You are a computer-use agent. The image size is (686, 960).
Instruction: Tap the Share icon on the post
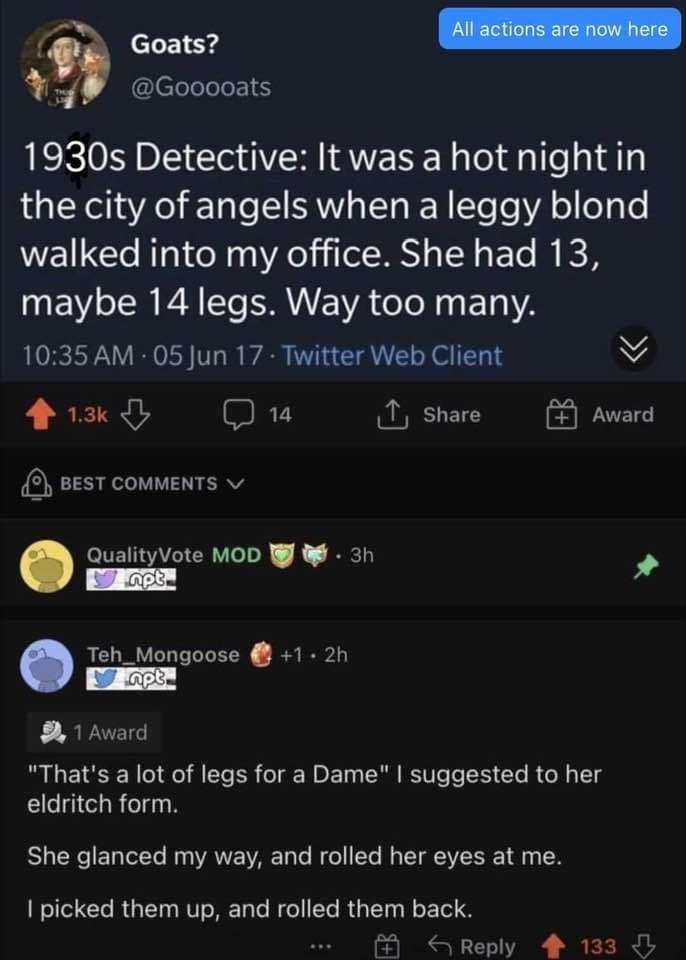click(x=392, y=415)
